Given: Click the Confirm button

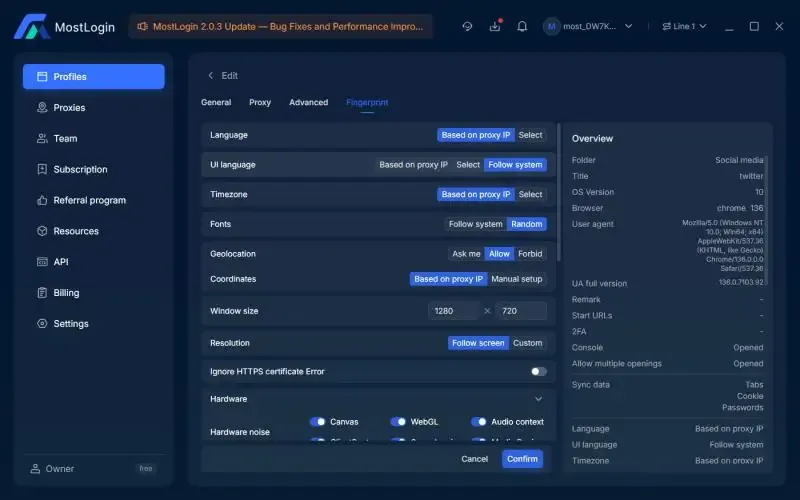Looking at the screenshot, I should (x=522, y=459).
